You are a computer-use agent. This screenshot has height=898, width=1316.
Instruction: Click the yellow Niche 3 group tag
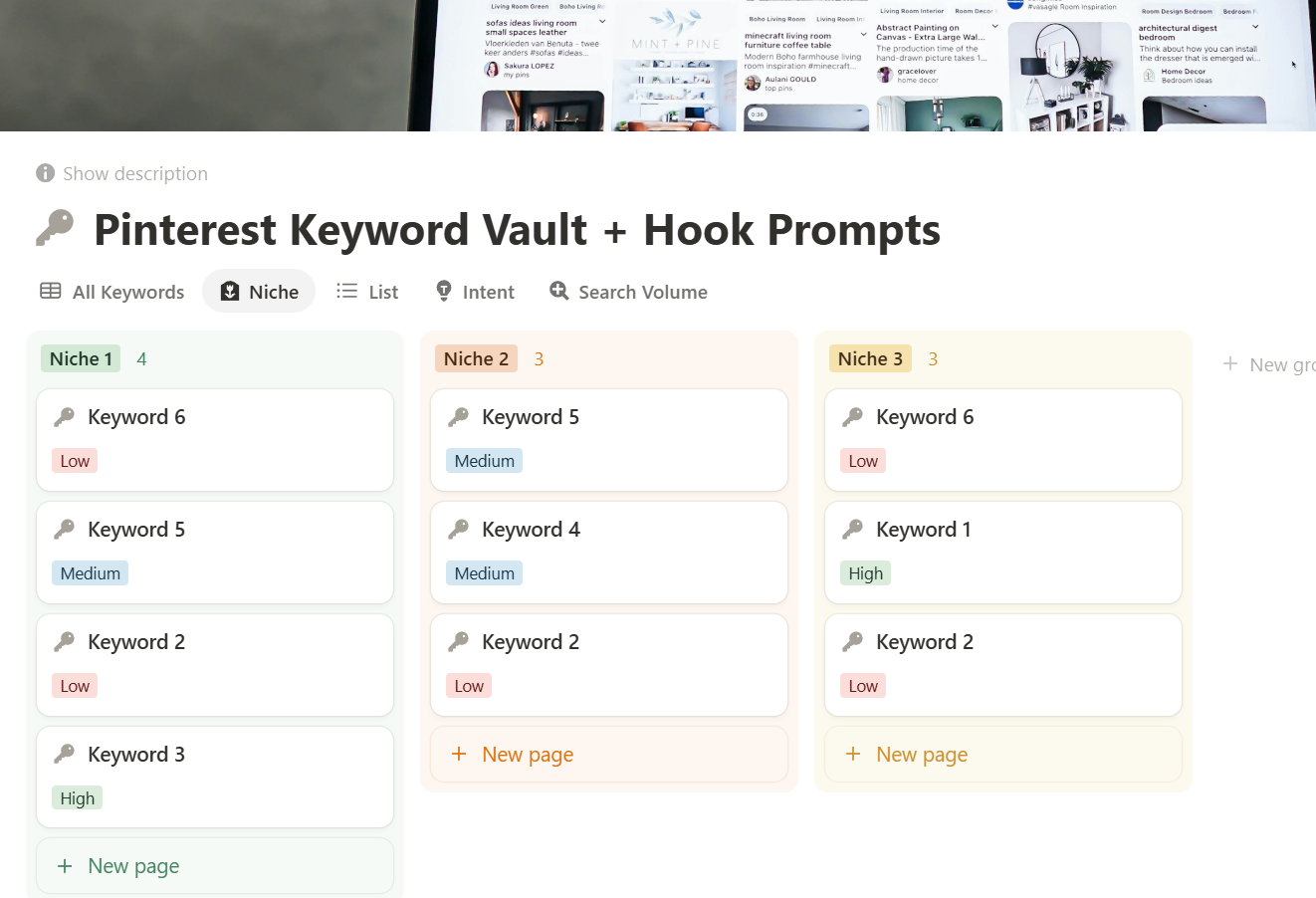tap(870, 358)
